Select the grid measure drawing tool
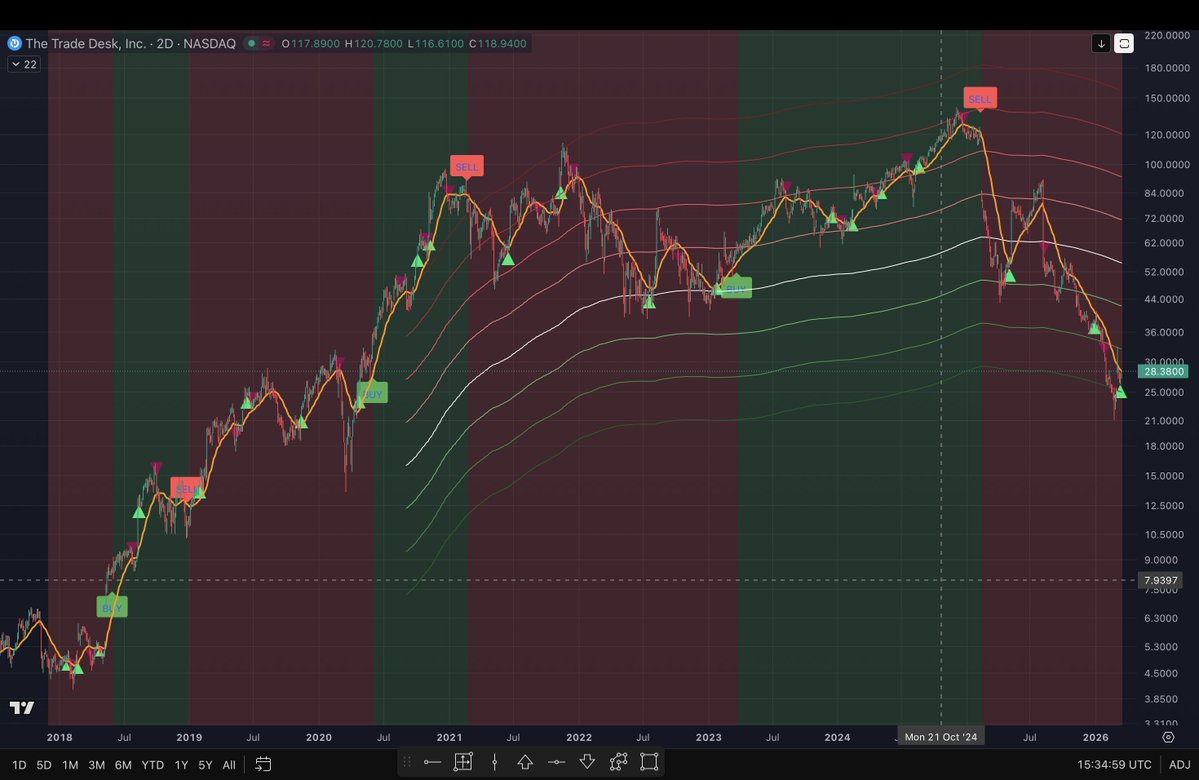Viewport: 1199px width, 780px height. (463, 762)
